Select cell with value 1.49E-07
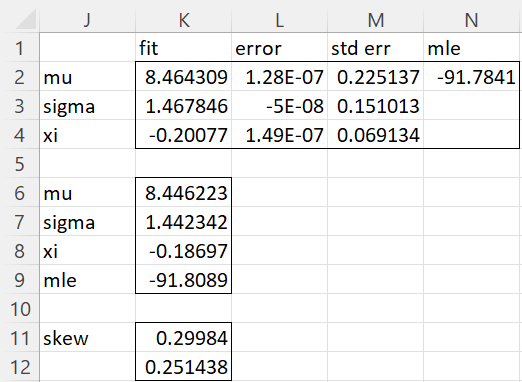Screen dimensions: 522x382 tap(280, 134)
